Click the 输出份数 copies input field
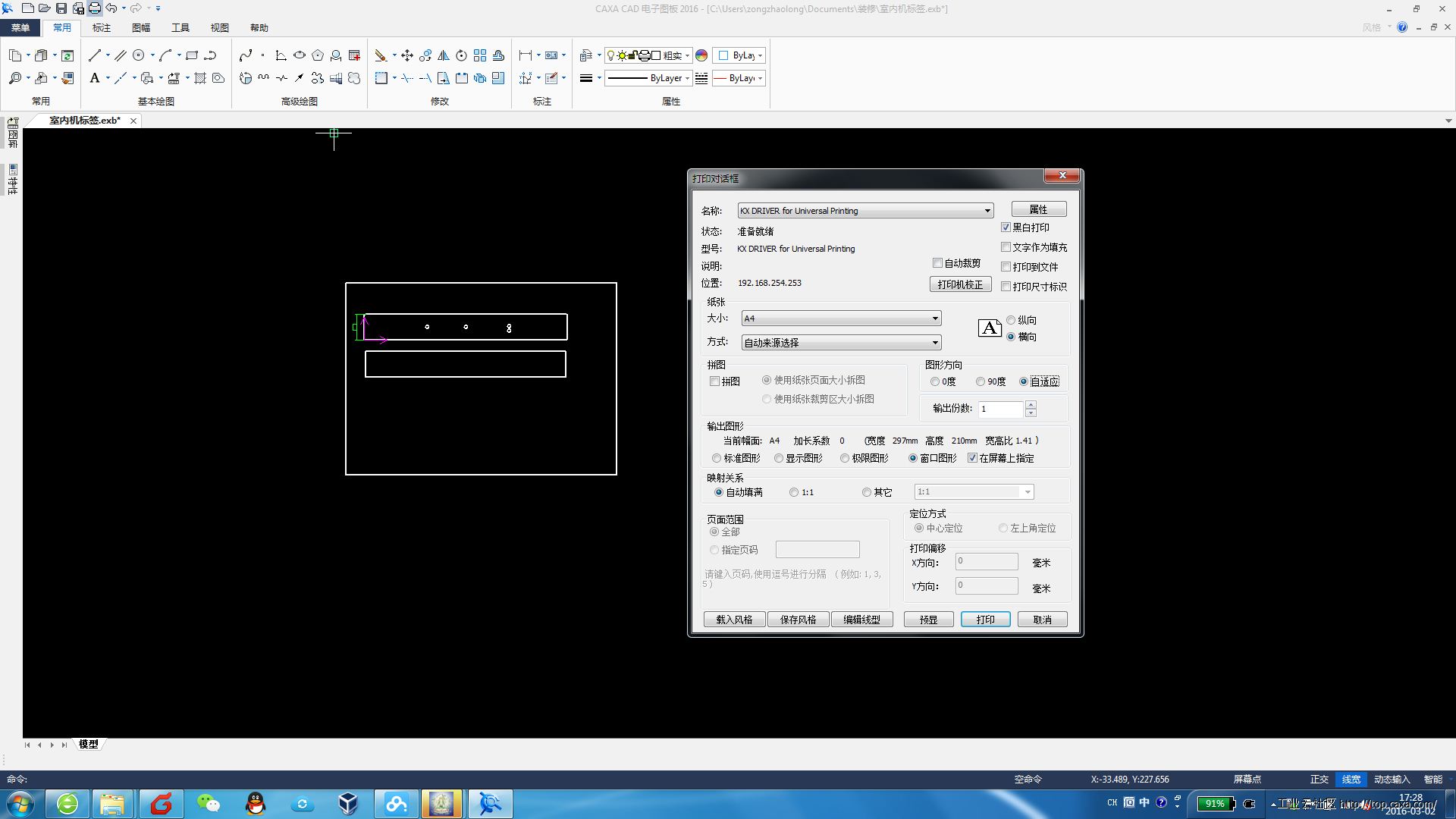Image resolution: width=1456 pixels, height=819 pixels. click(x=1000, y=409)
